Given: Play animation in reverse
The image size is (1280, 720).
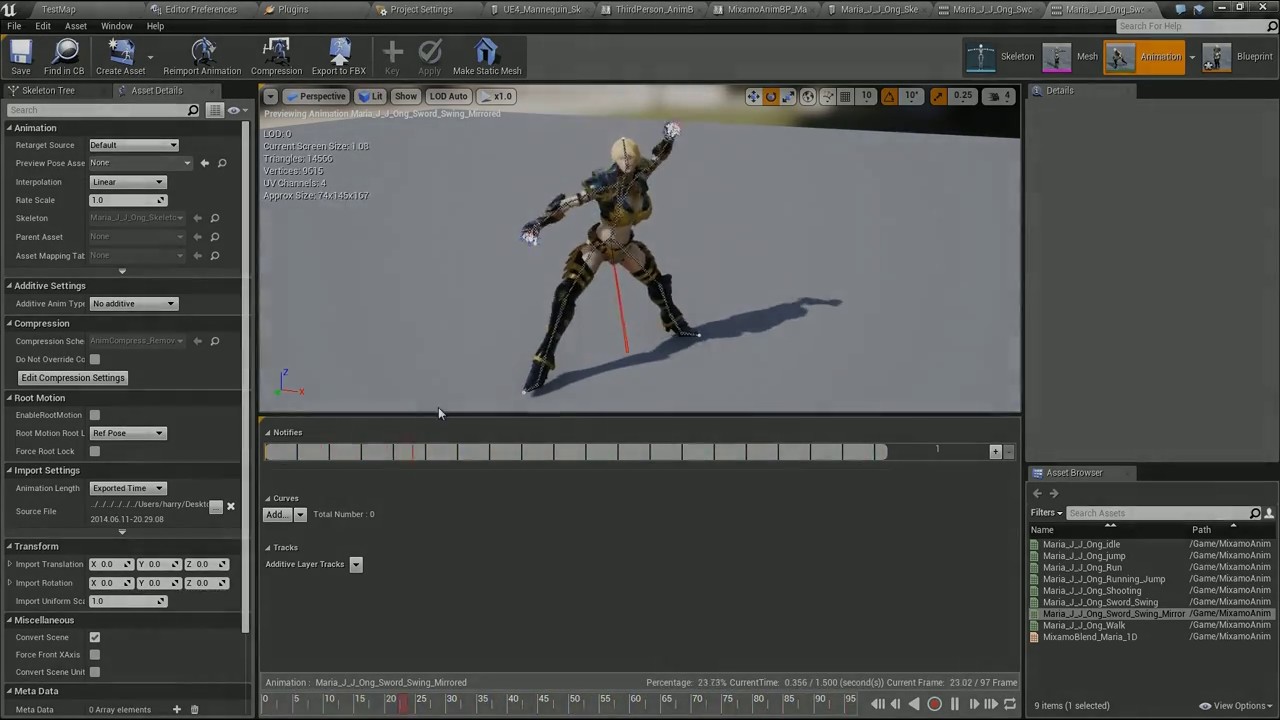Looking at the screenshot, I should point(914,704).
